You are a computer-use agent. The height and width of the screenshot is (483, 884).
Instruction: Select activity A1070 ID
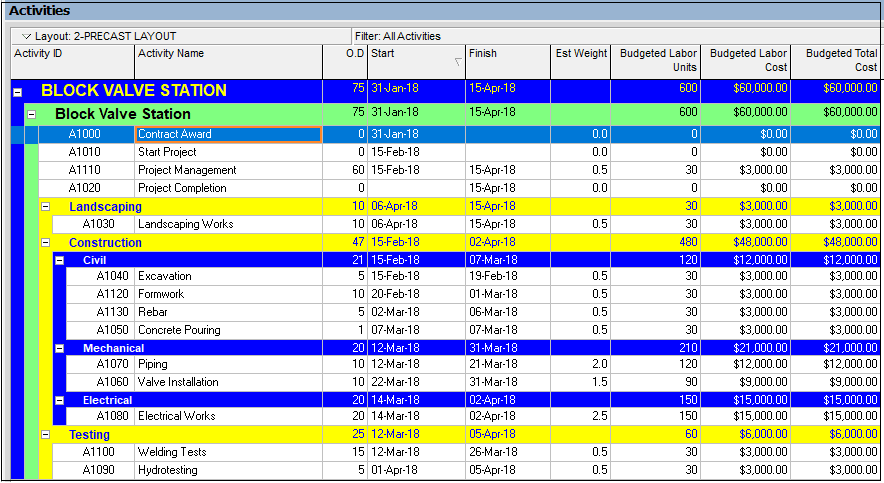(112, 364)
